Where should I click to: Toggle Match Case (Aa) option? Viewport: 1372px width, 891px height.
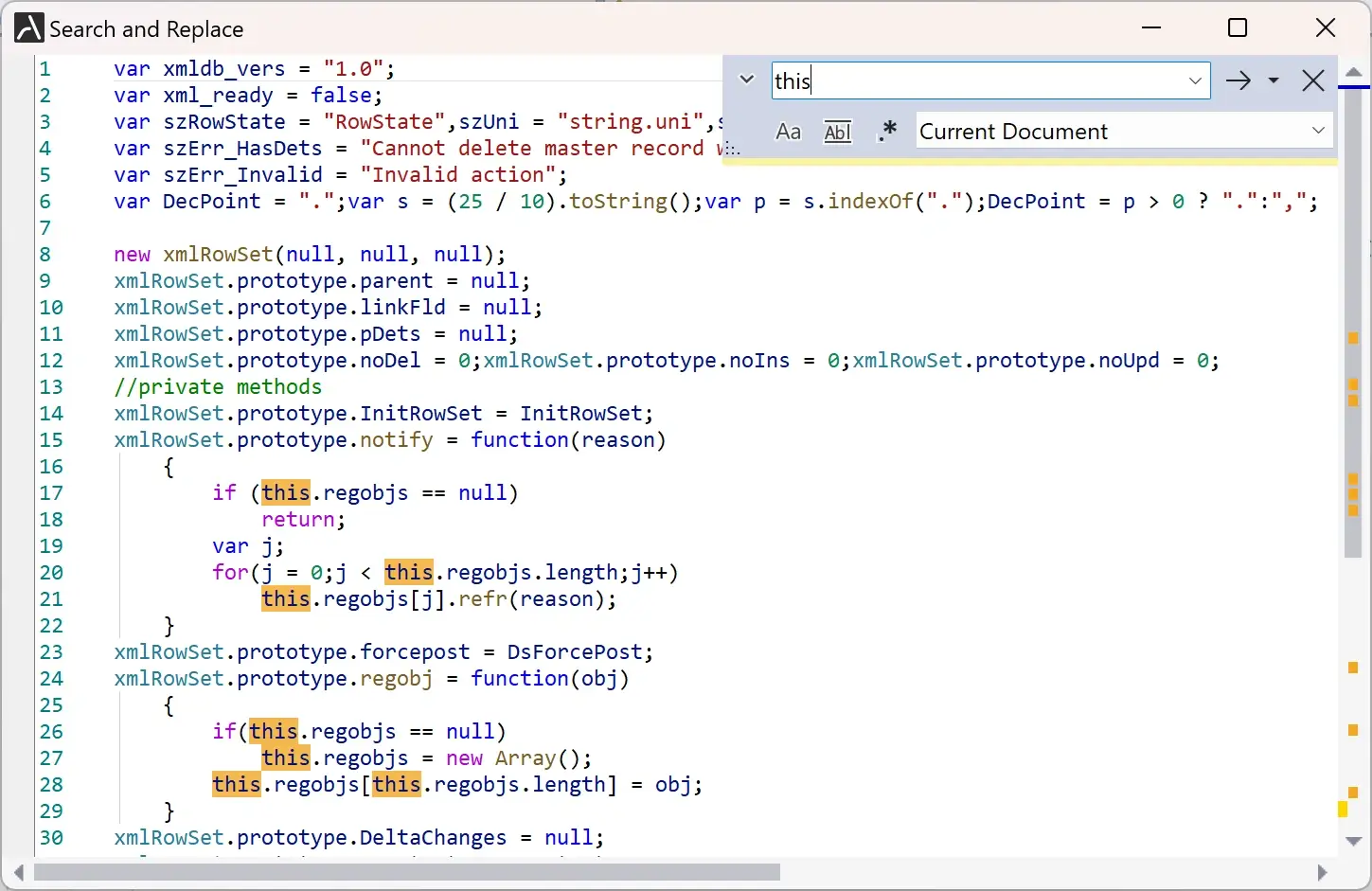pyautogui.click(x=788, y=132)
